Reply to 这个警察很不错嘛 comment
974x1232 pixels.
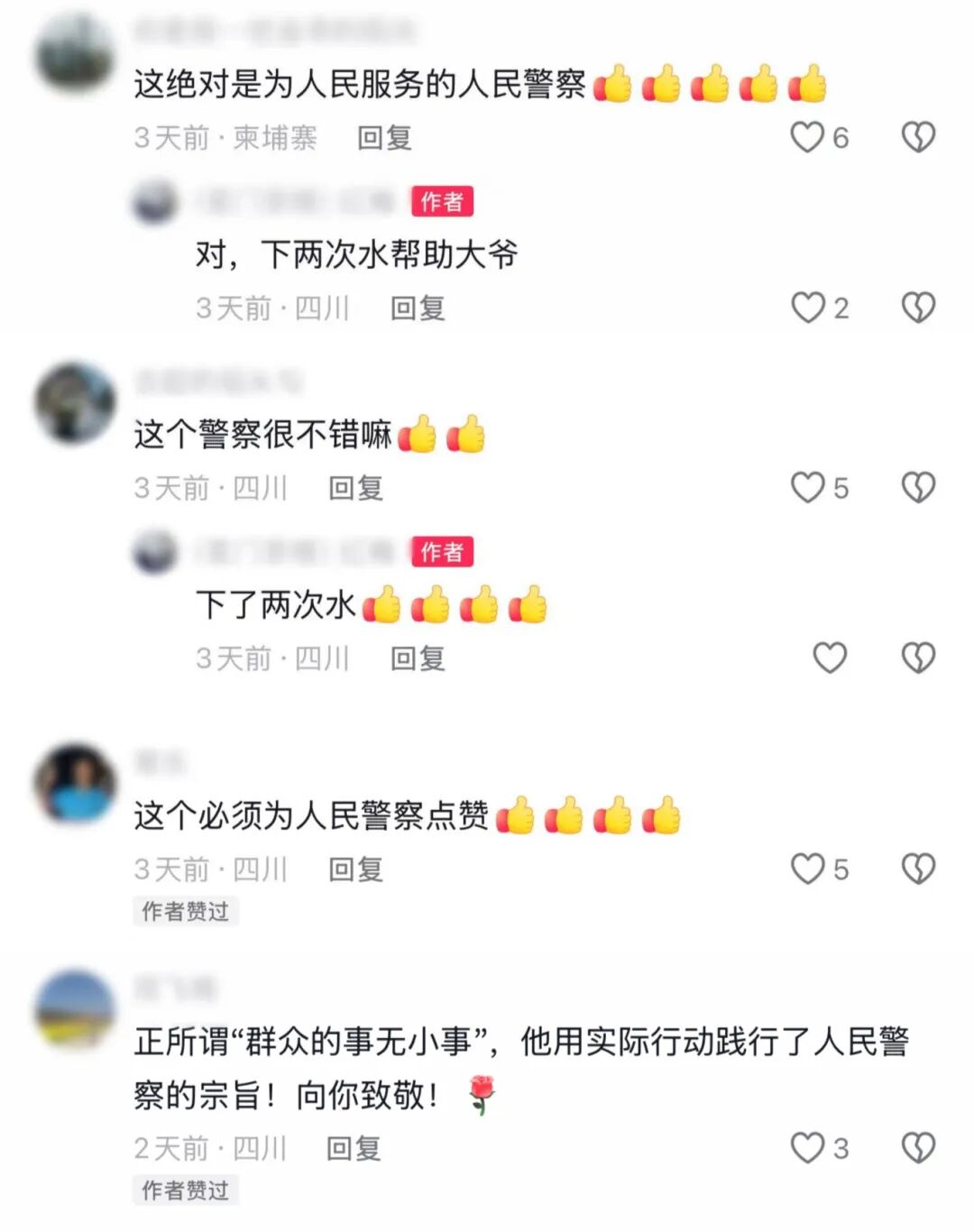(x=356, y=488)
